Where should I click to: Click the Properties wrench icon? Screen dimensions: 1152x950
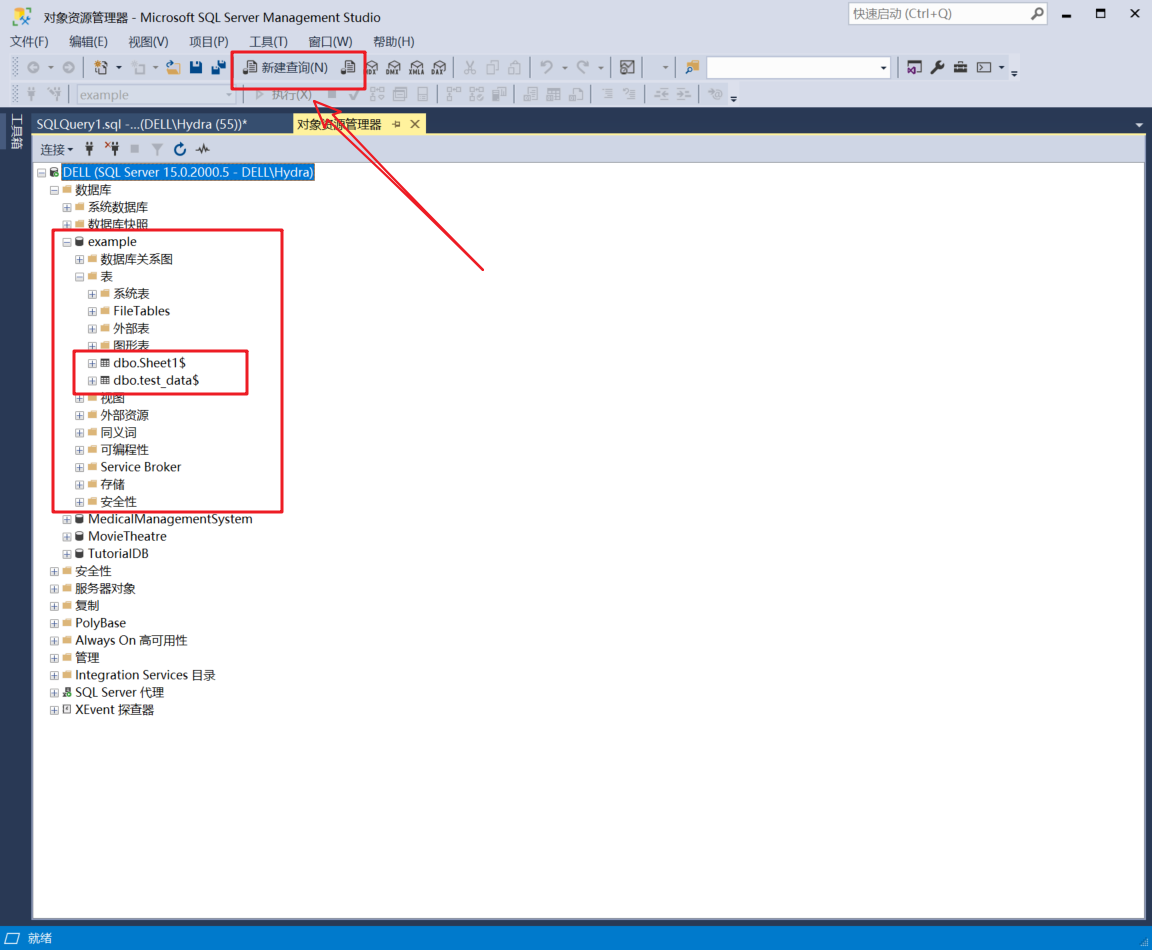(937, 68)
